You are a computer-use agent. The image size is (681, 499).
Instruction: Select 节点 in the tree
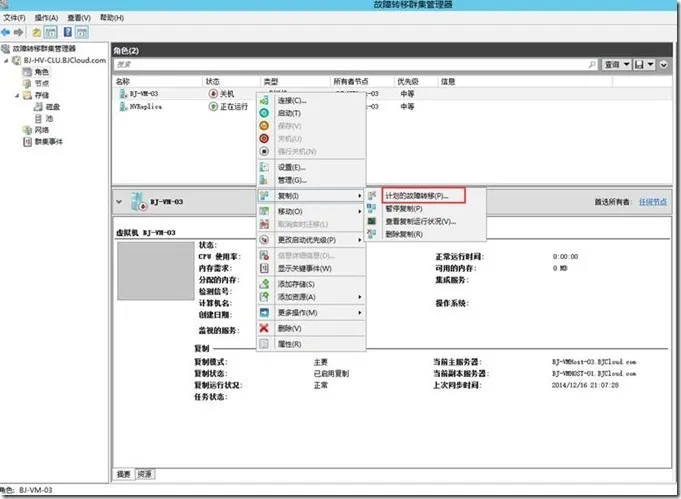click(x=42, y=83)
